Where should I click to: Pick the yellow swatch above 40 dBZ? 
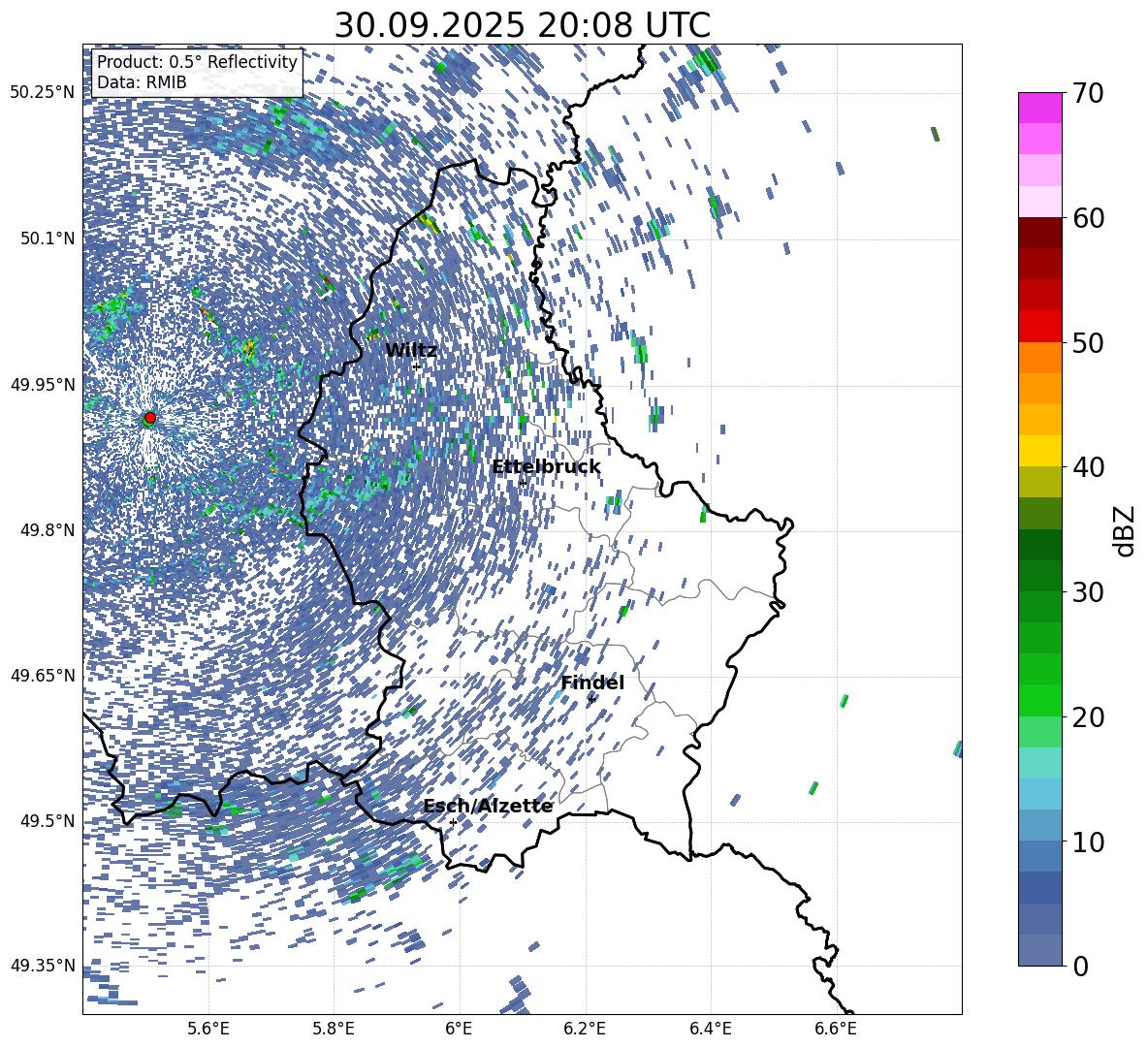click(1039, 451)
